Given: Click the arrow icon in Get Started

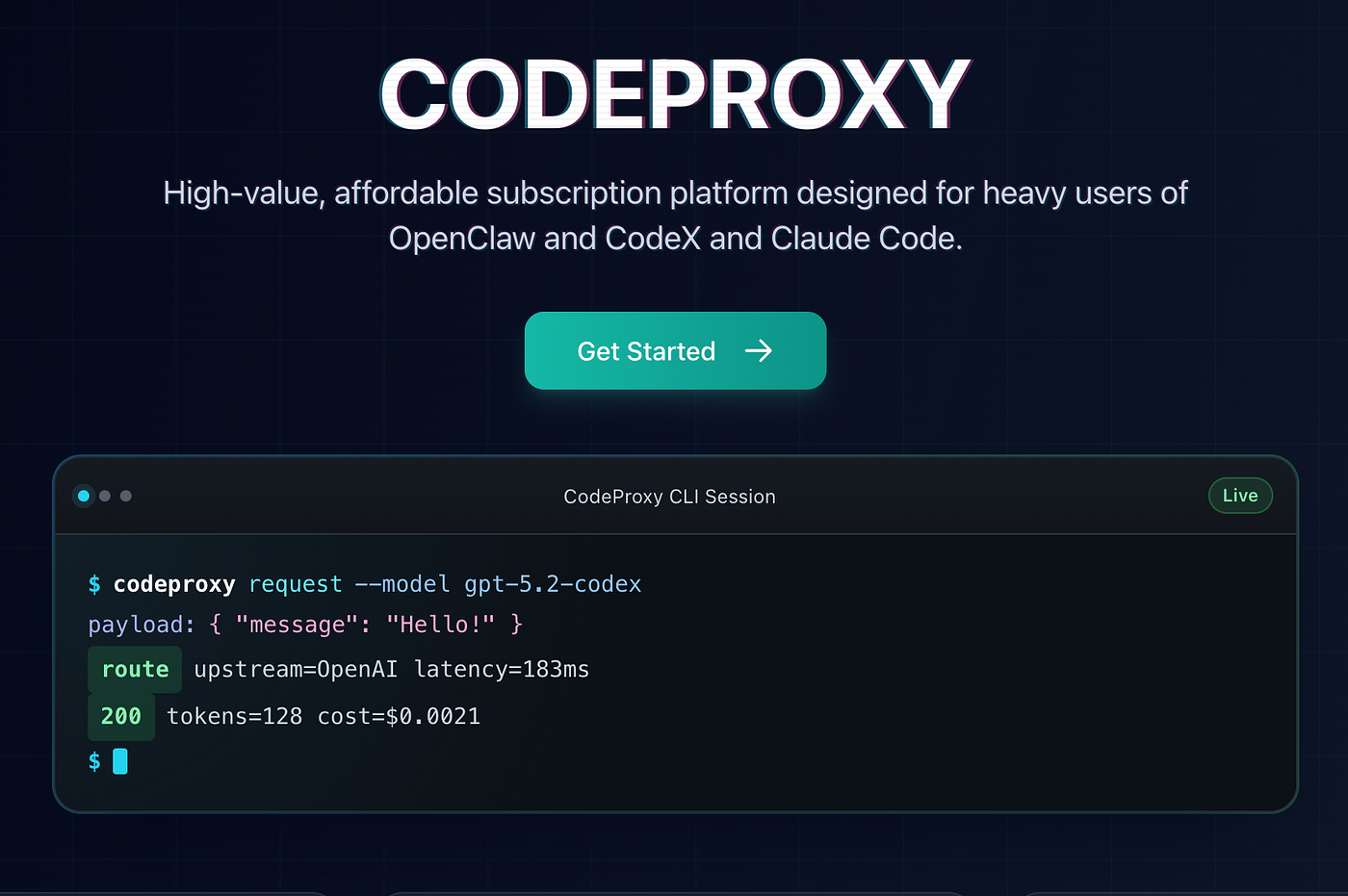Looking at the screenshot, I should tap(759, 351).
